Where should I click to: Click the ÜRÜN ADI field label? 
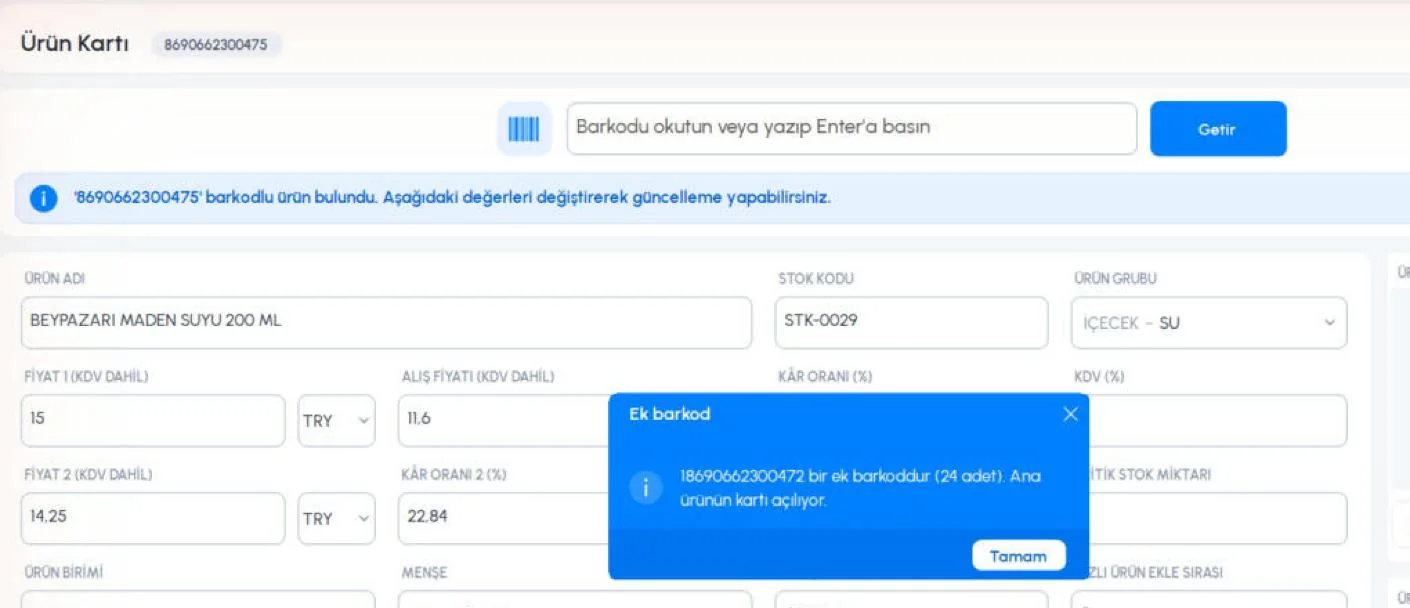point(55,279)
